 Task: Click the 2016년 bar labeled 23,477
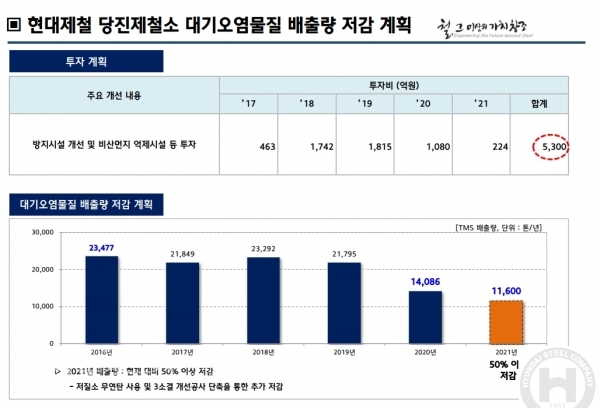(102, 300)
